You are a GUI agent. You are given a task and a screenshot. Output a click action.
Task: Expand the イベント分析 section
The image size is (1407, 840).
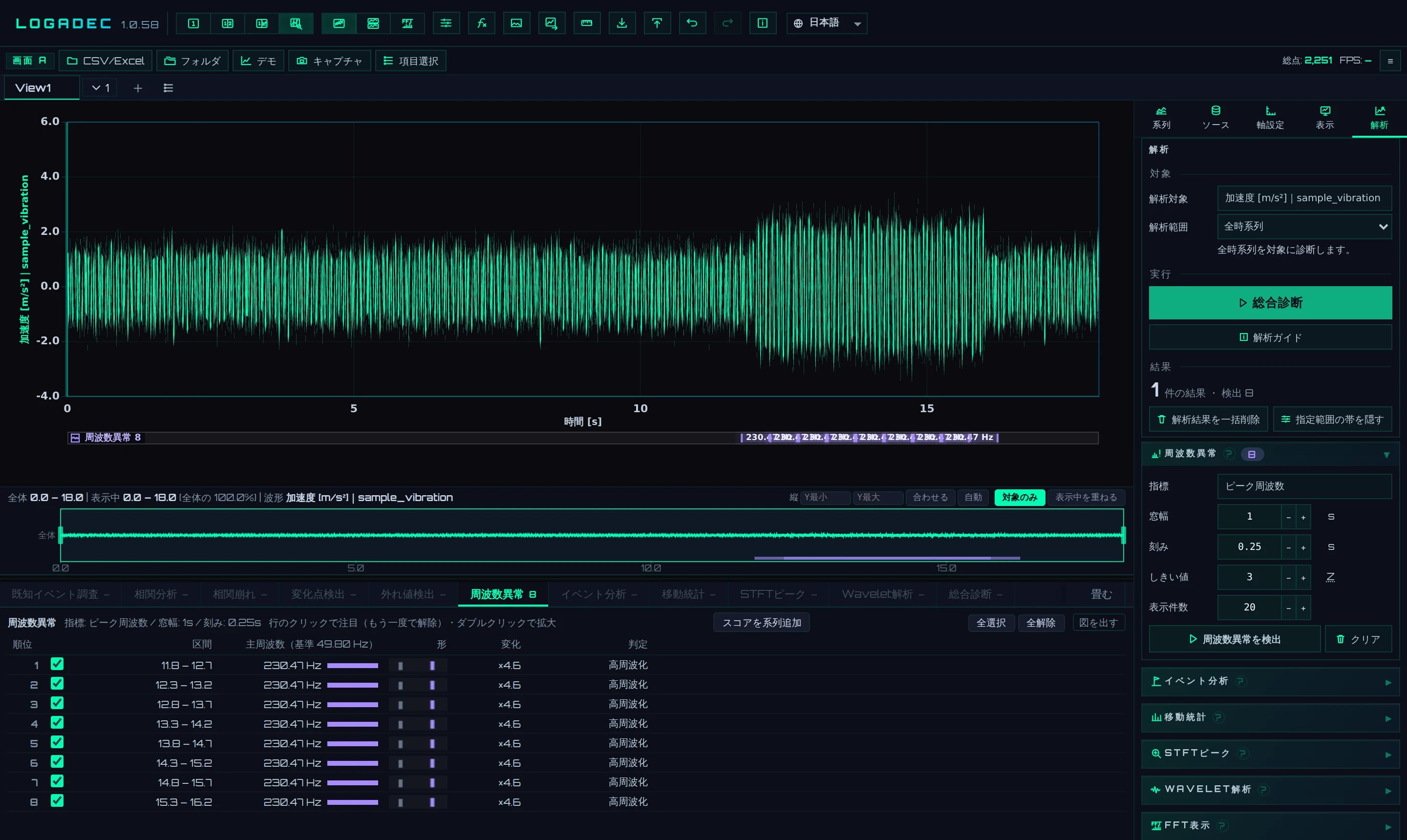coord(1270,681)
